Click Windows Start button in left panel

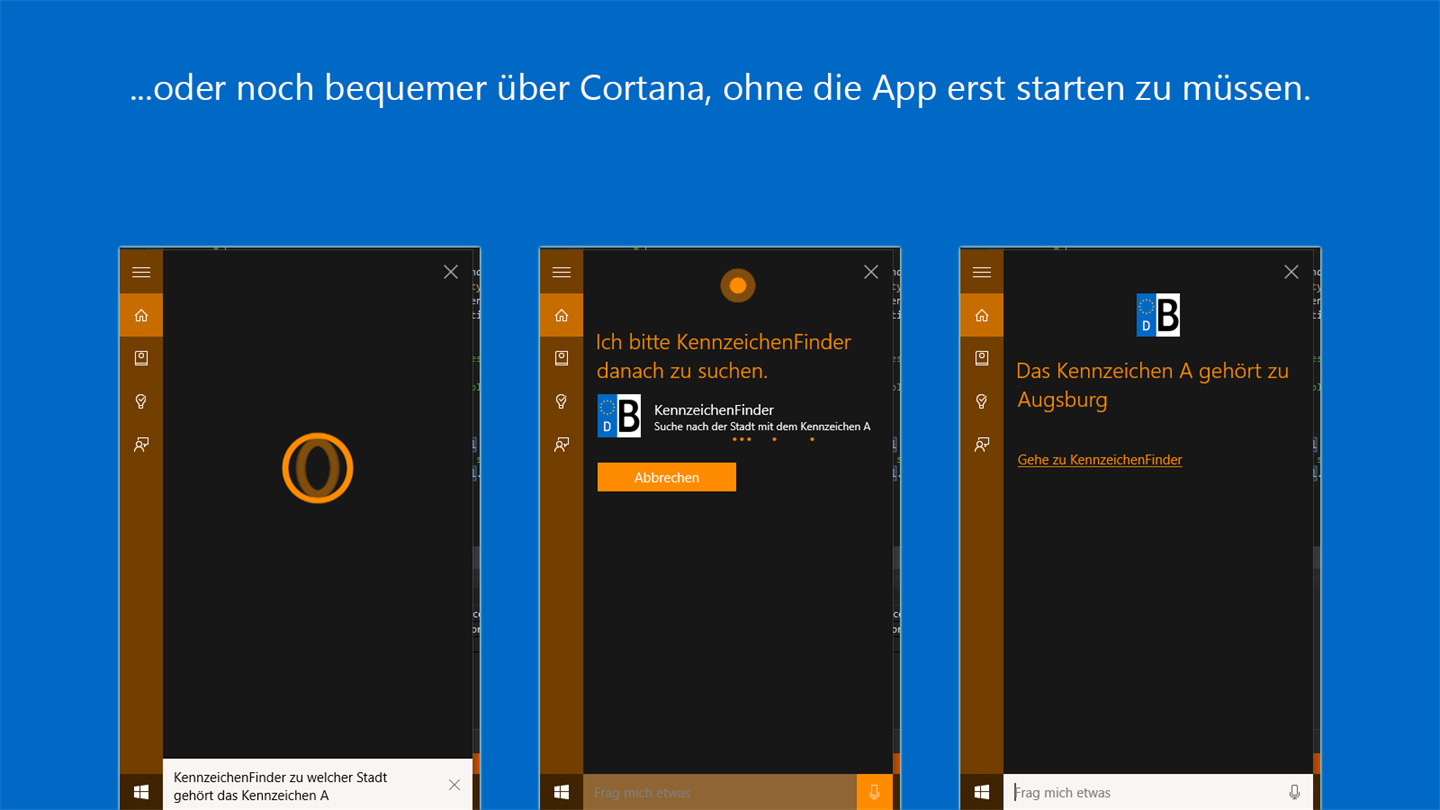point(141,792)
